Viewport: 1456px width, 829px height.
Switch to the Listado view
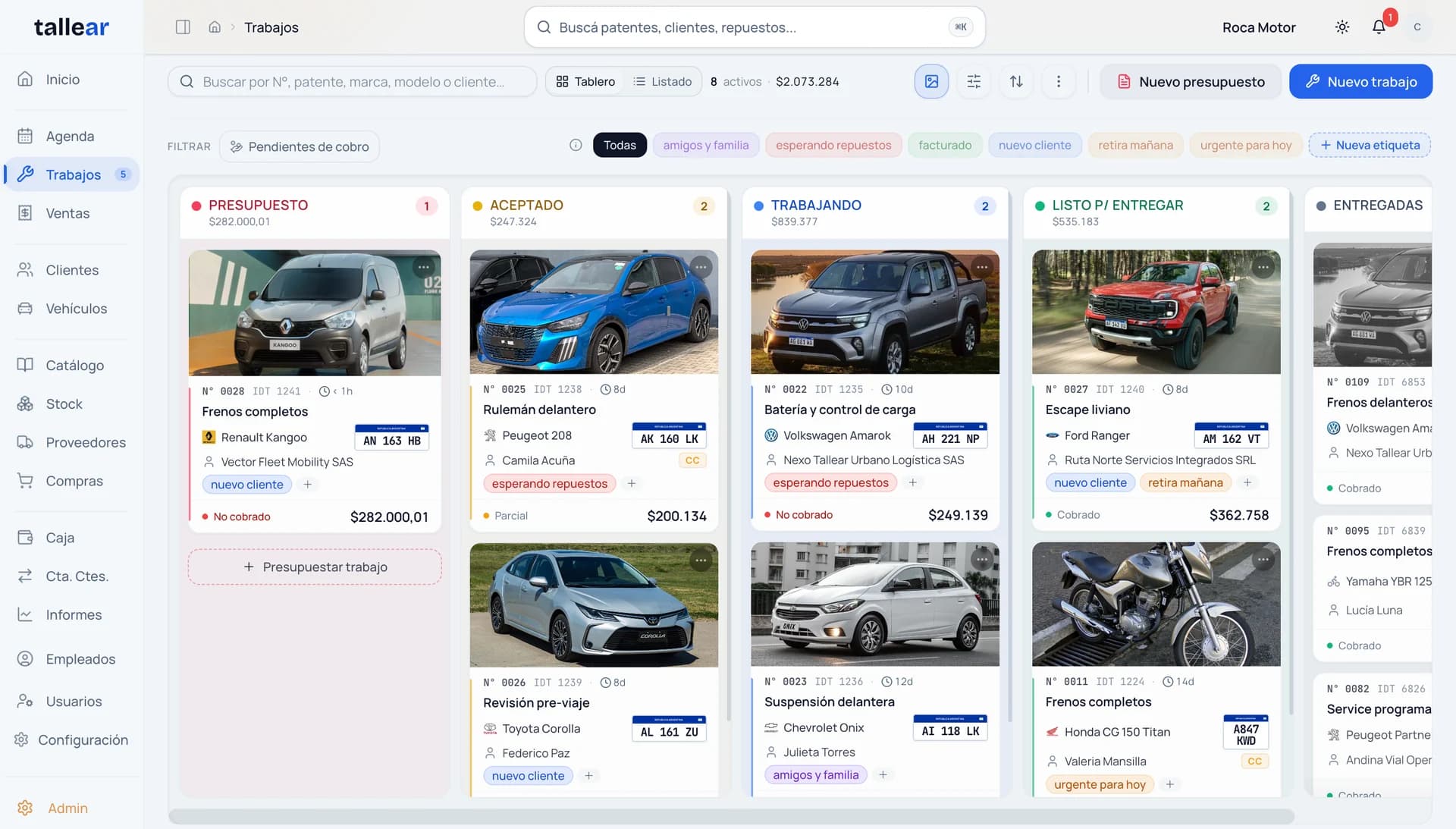(663, 81)
